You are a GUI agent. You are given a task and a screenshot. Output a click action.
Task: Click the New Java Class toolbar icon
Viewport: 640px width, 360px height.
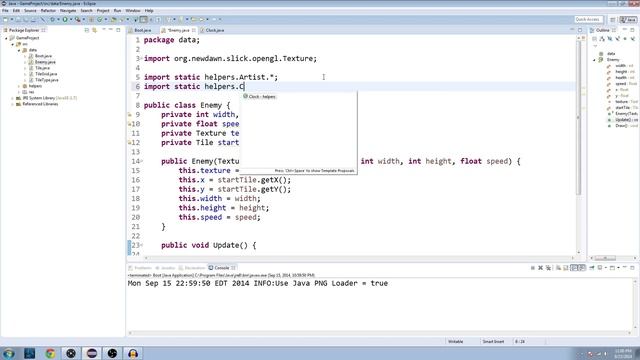(99, 20)
